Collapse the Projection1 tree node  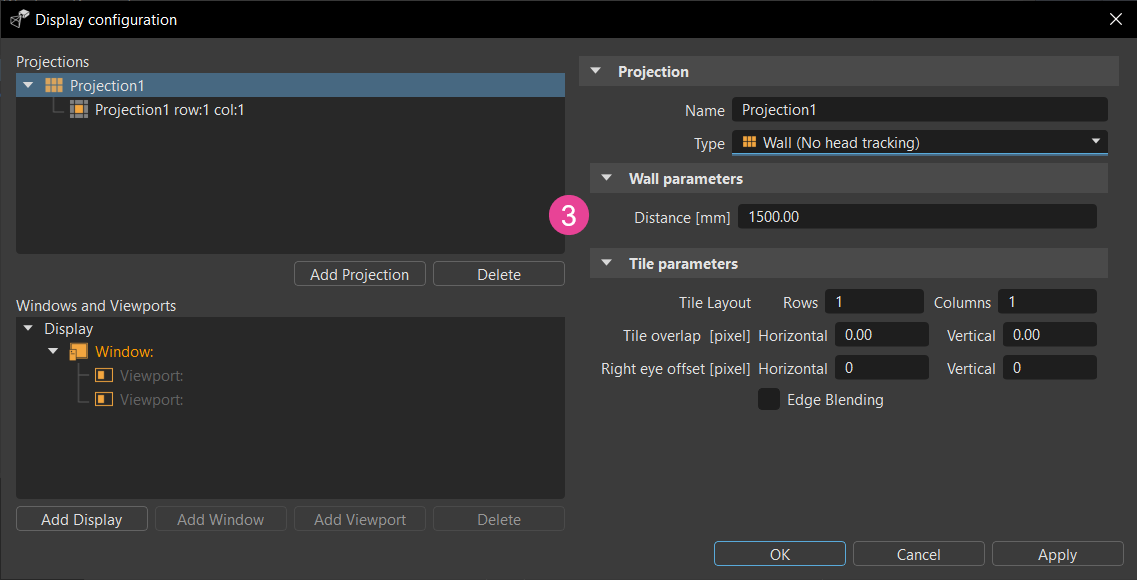coord(28,86)
